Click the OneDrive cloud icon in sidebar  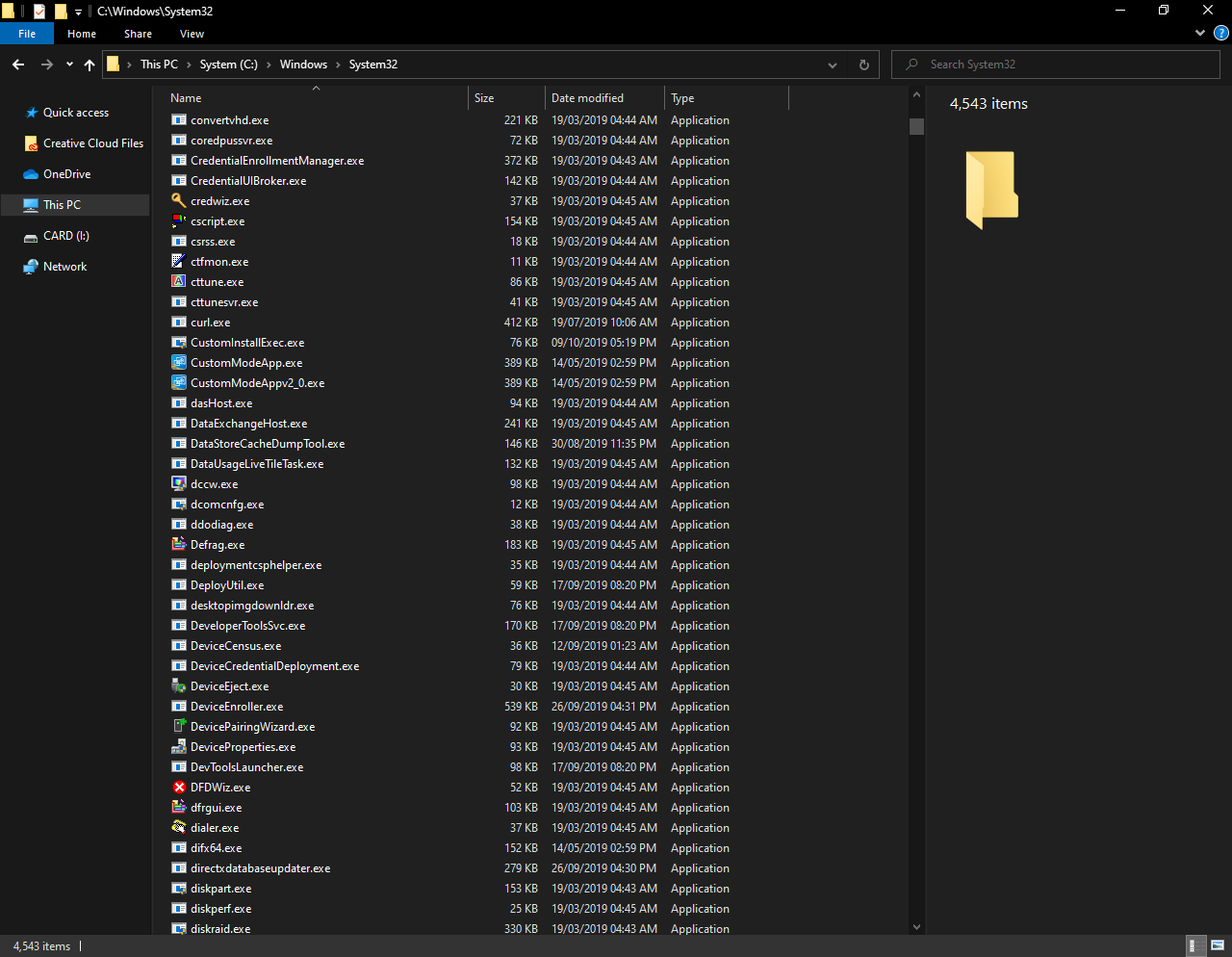tap(31, 174)
